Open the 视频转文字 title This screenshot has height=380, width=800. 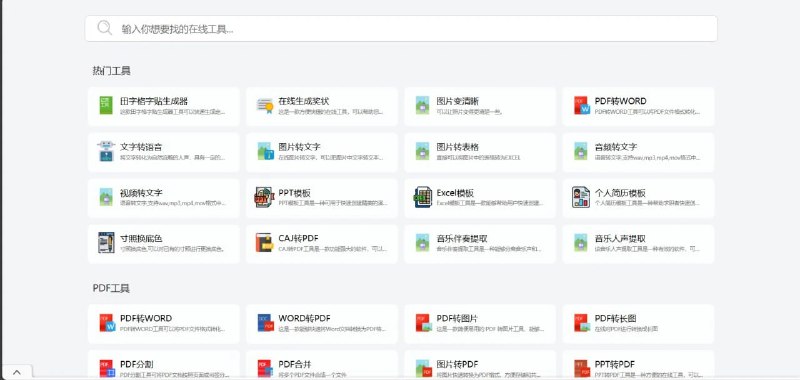coord(141,193)
